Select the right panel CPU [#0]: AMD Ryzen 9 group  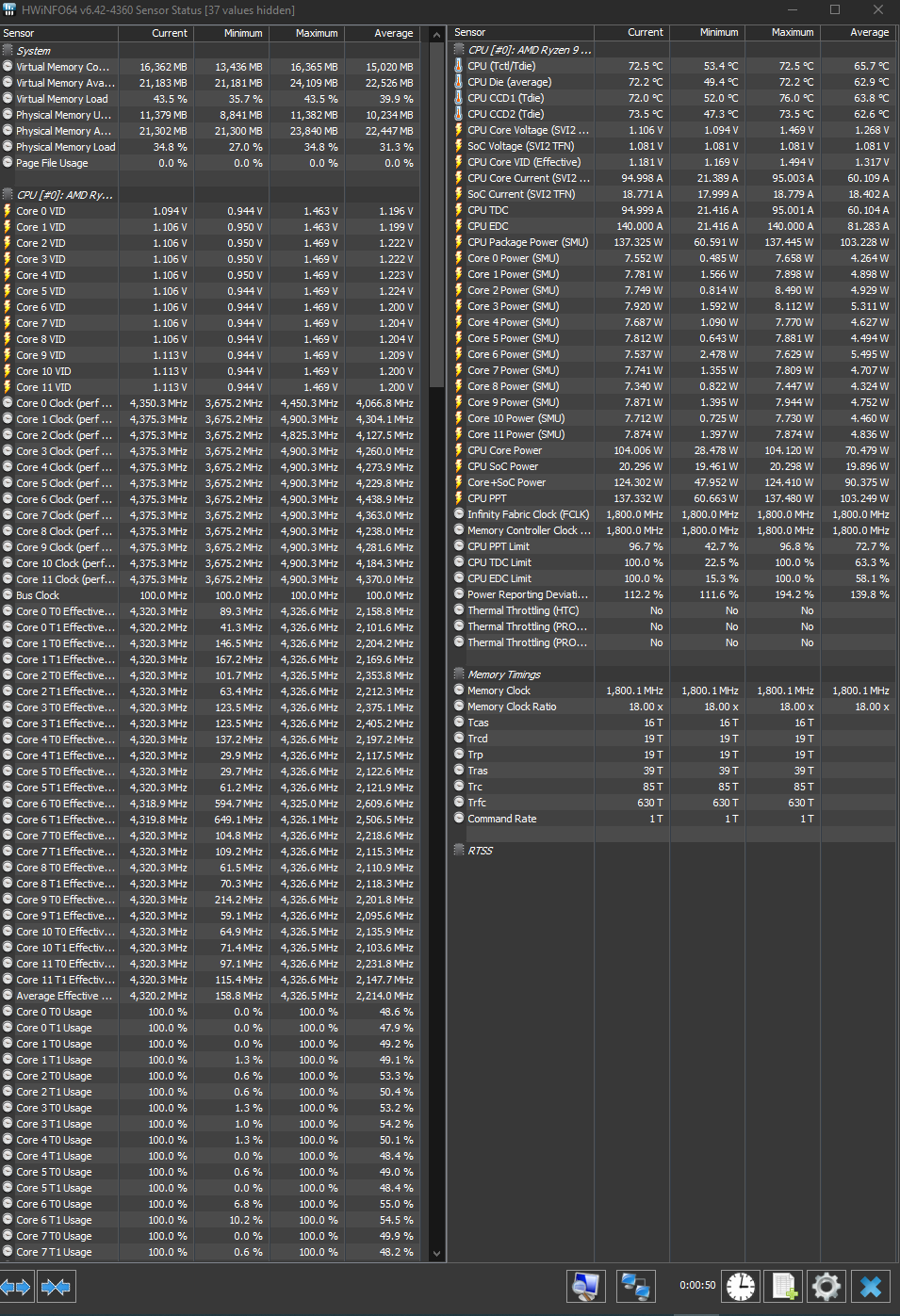pyautogui.click(x=672, y=50)
